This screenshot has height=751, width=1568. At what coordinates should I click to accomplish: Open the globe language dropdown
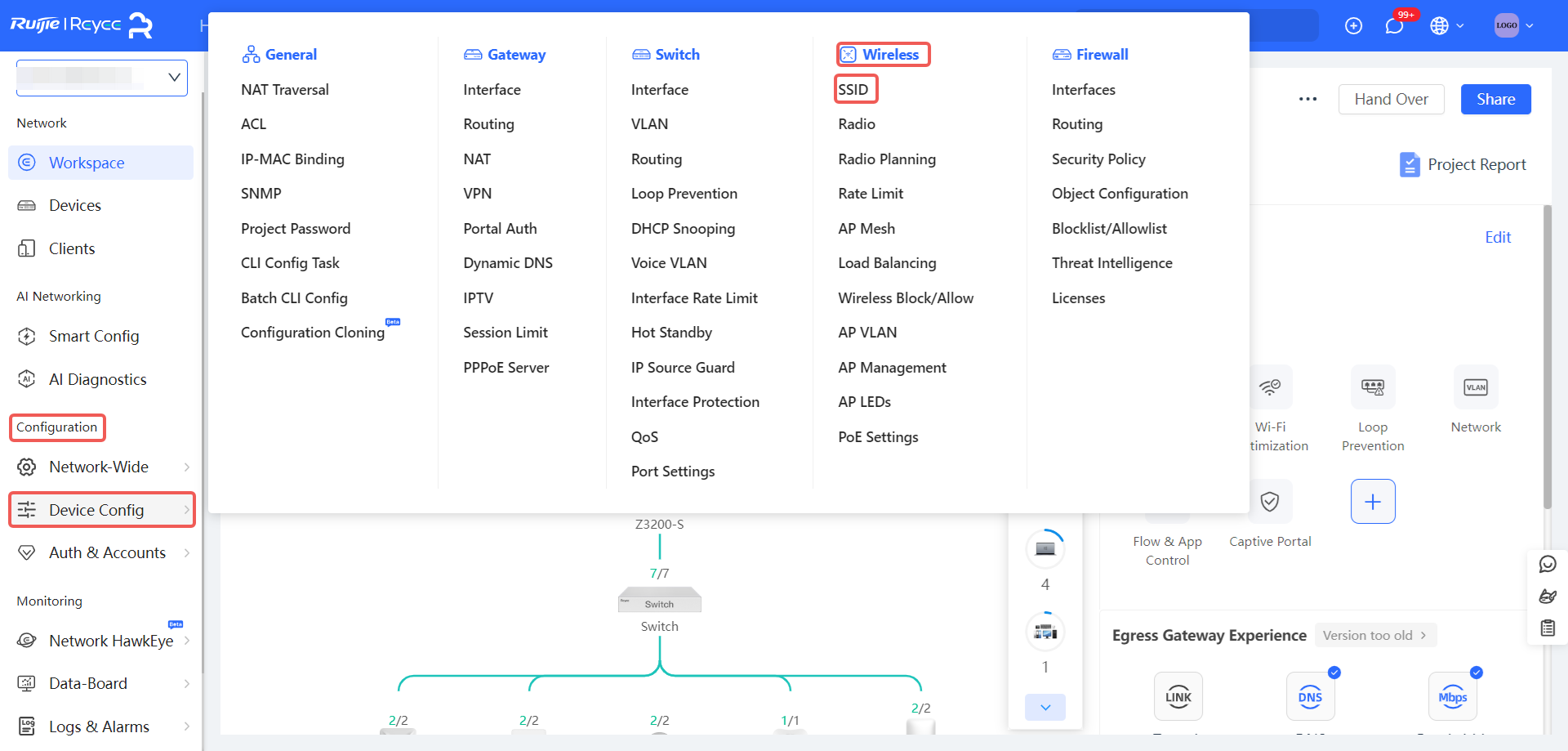coord(1446,25)
